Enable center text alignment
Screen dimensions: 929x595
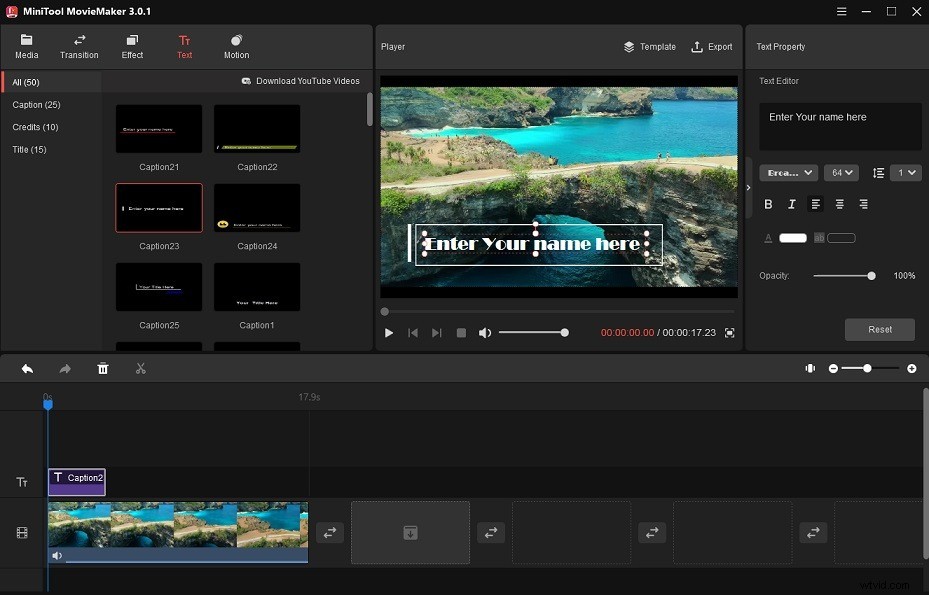click(838, 204)
